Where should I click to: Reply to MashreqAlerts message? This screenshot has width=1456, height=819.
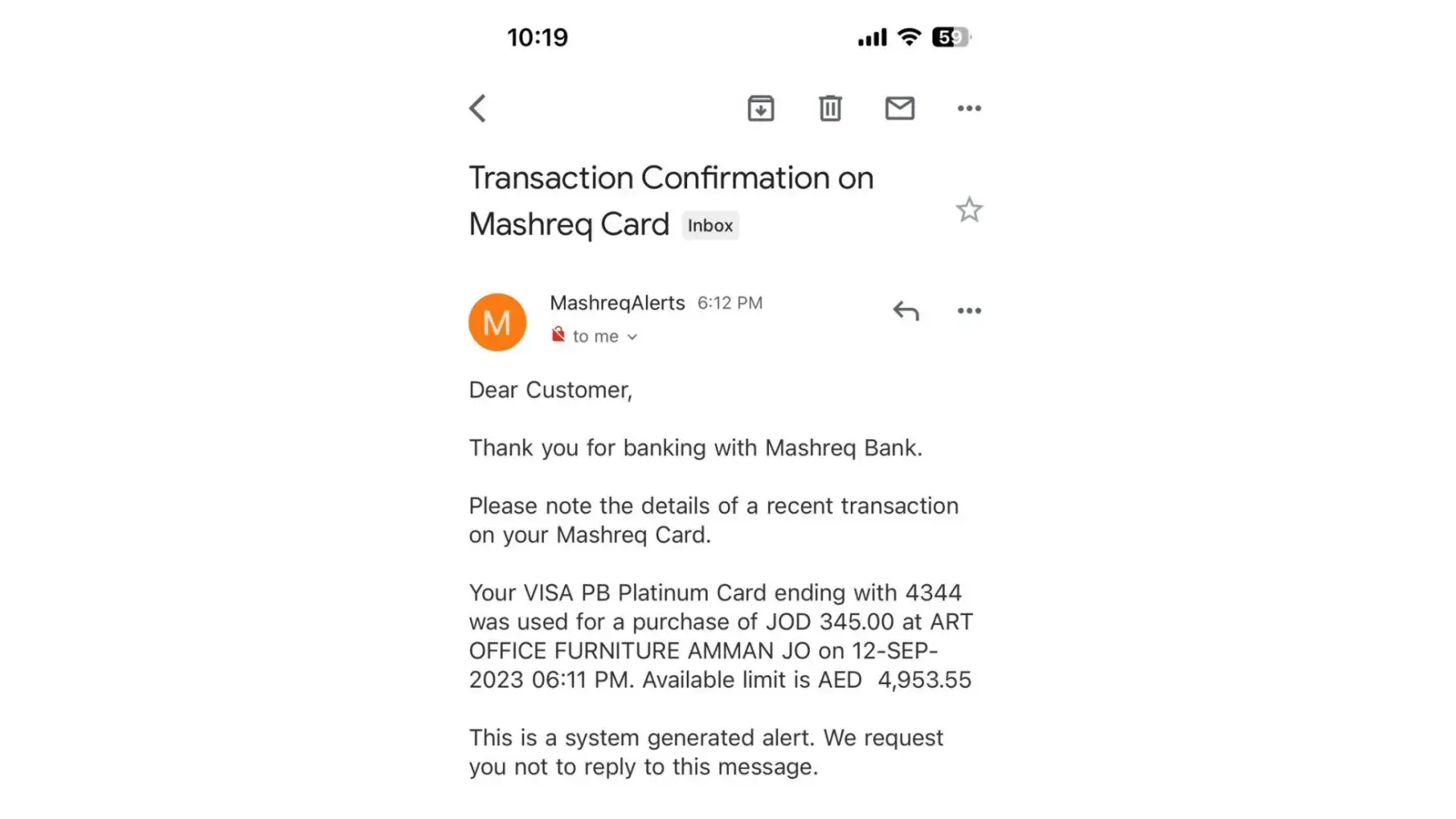906,310
